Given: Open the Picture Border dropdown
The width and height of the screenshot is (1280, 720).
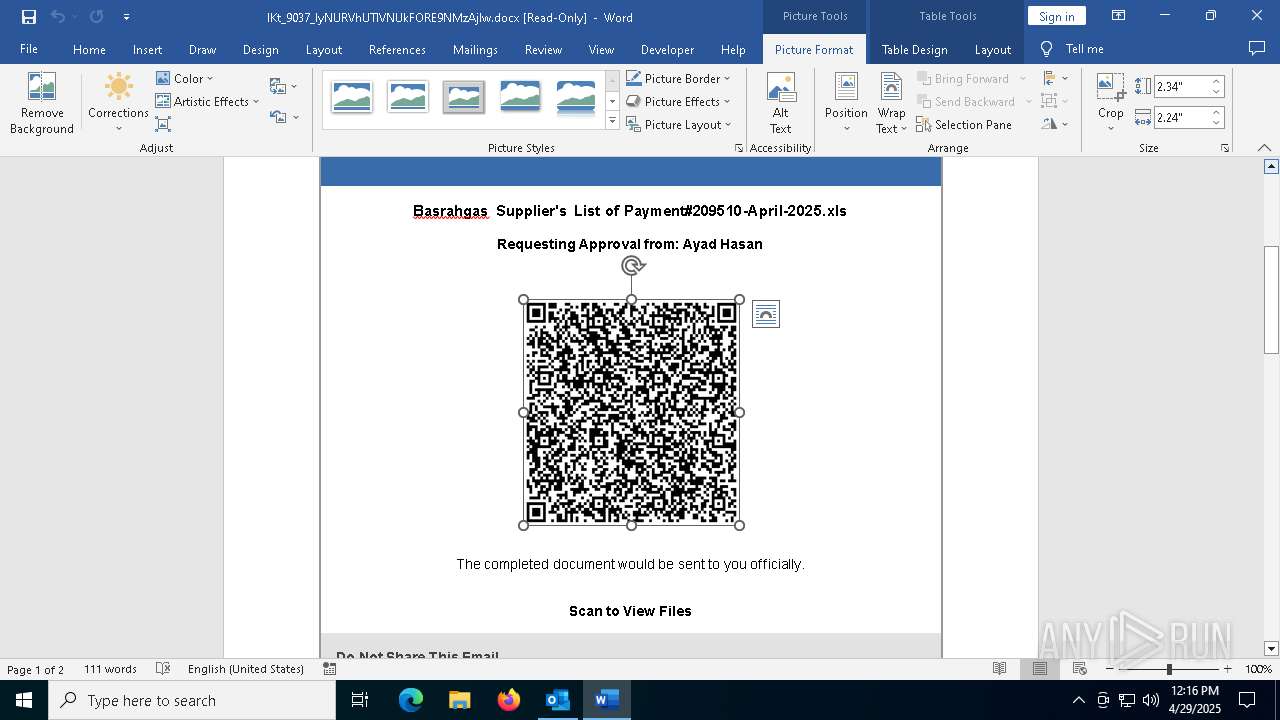Looking at the screenshot, I should click(678, 78).
